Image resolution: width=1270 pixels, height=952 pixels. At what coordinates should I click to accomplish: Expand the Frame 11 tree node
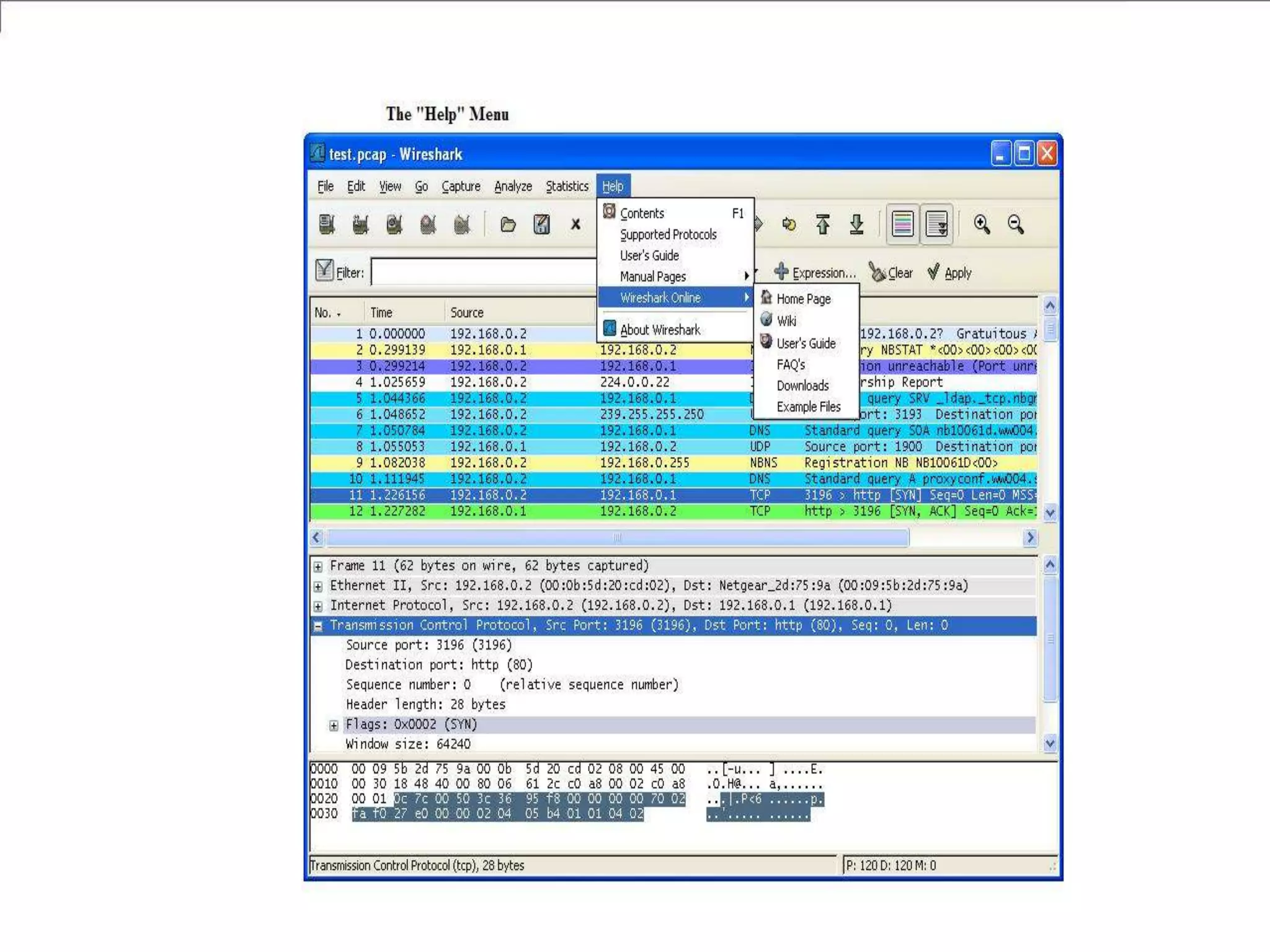pos(318,566)
